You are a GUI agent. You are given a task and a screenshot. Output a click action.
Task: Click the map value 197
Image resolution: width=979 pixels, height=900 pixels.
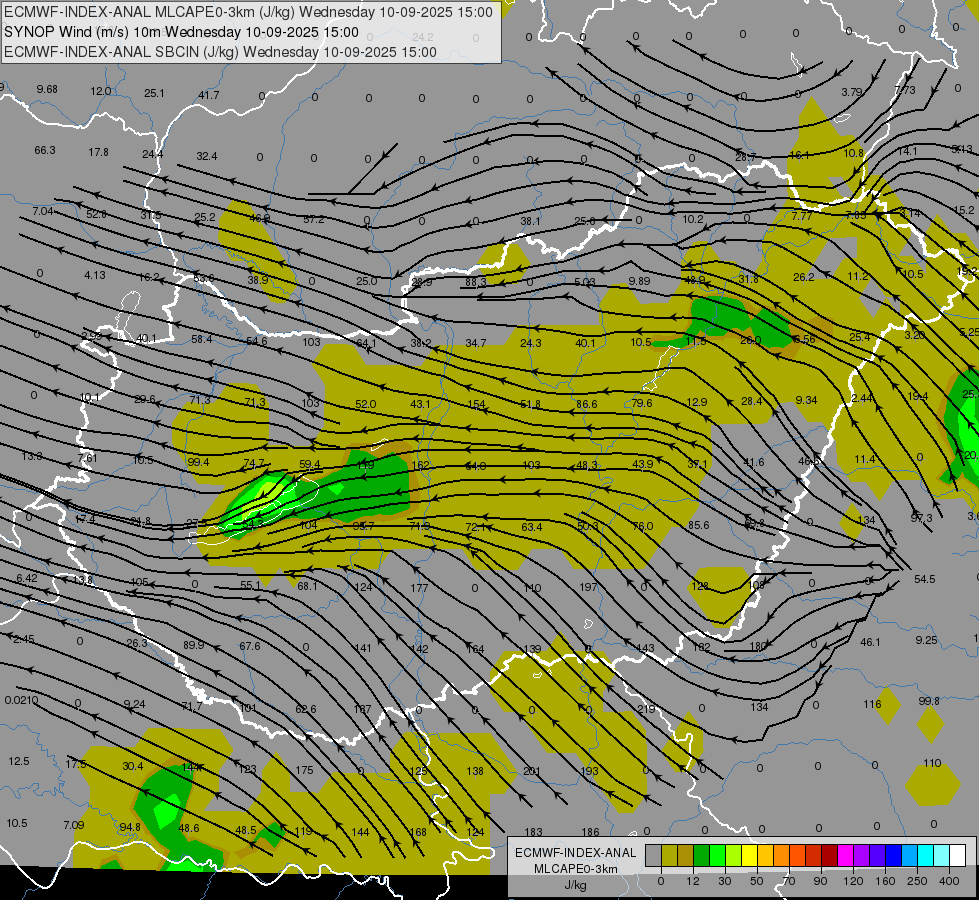[x=588, y=587]
